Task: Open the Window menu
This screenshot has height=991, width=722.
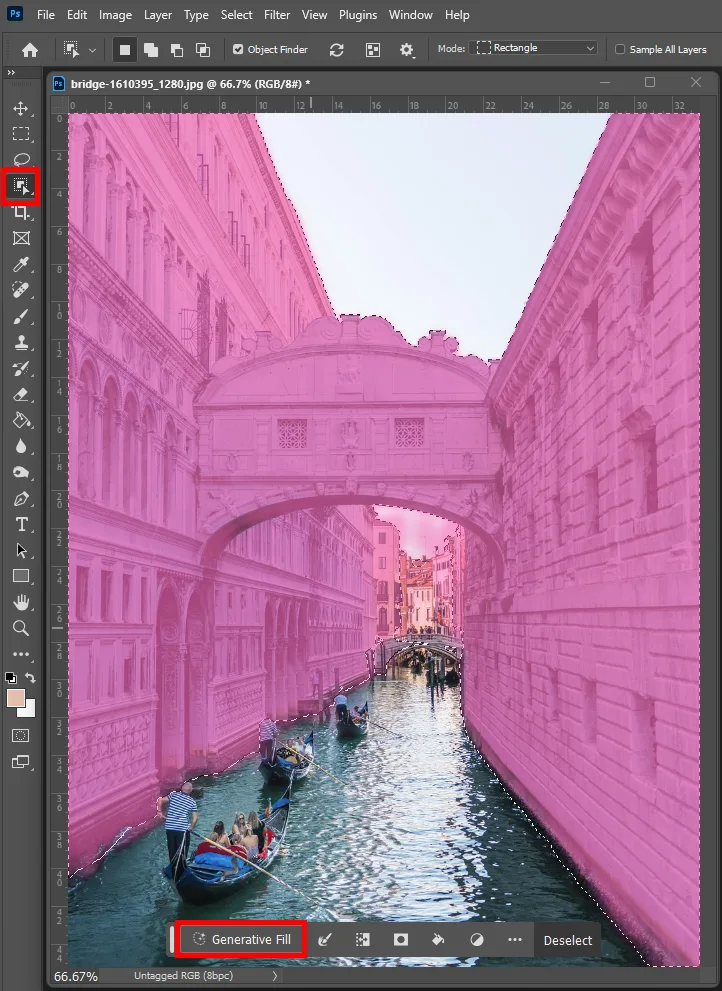Action: [x=411, y=15]
